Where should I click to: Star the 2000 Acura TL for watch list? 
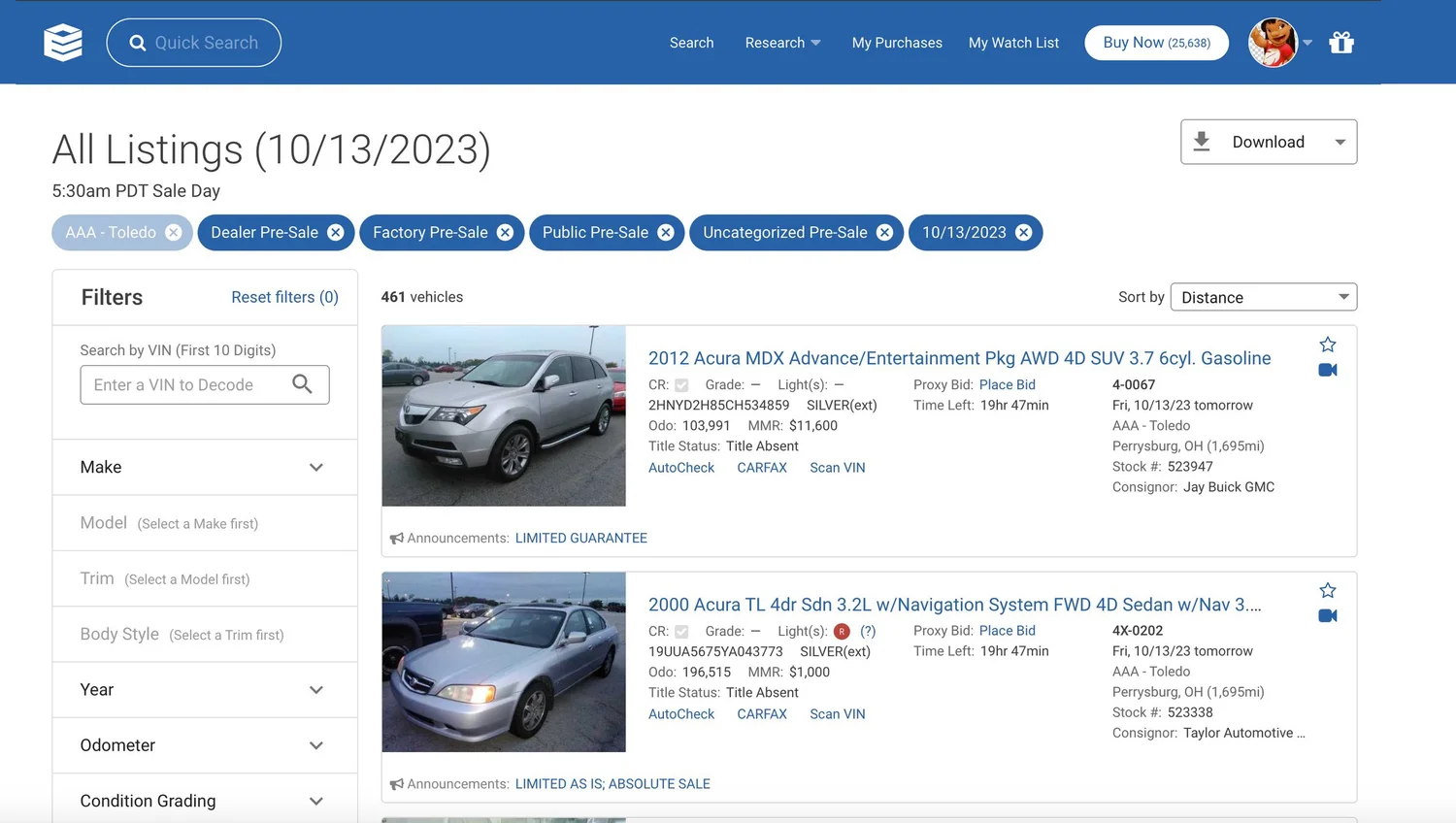click(x=1327, y=589)
